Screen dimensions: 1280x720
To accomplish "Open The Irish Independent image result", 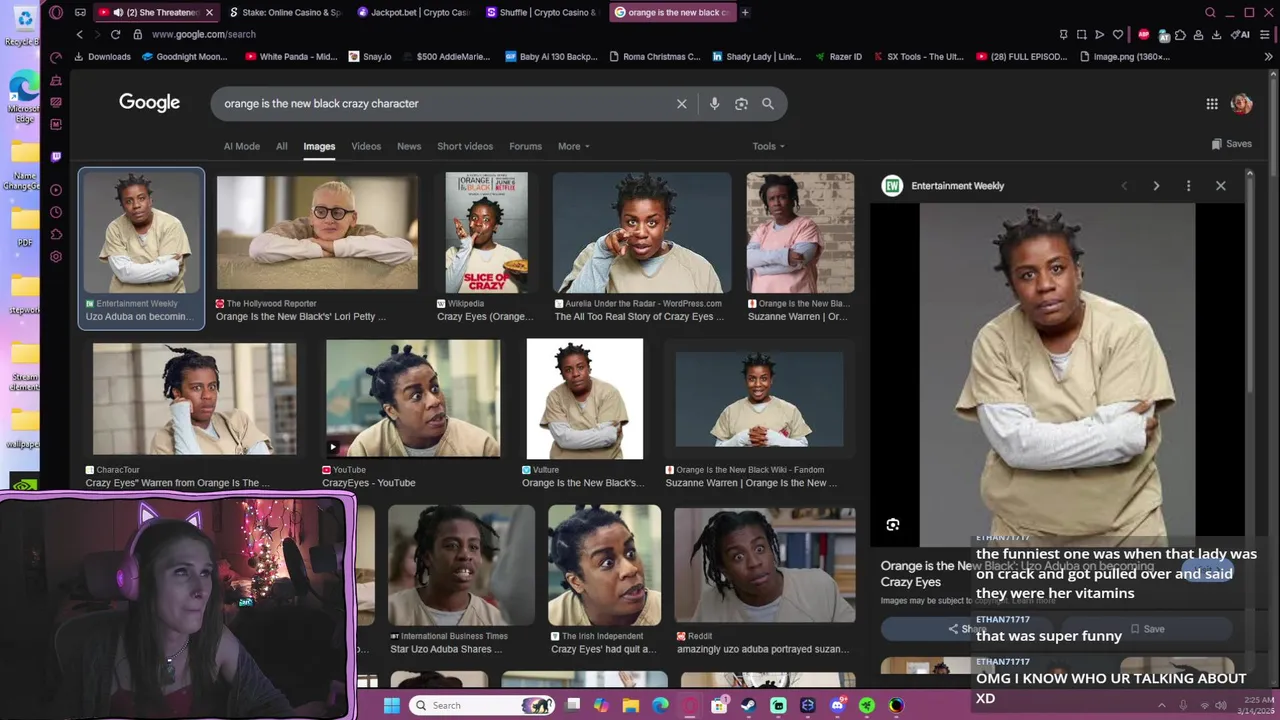I will [x=604, y=581].
